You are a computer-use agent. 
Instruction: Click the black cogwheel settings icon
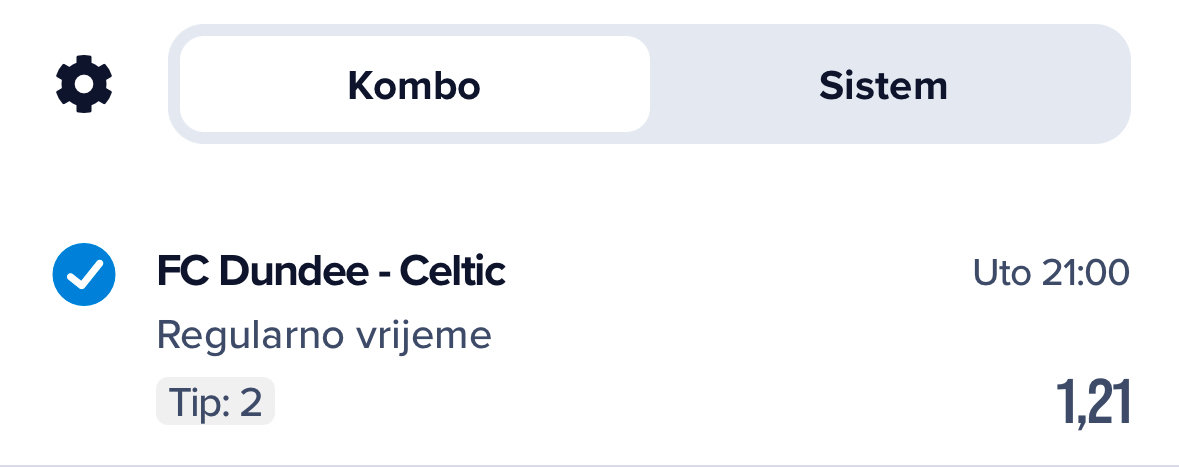pos(84,84)
